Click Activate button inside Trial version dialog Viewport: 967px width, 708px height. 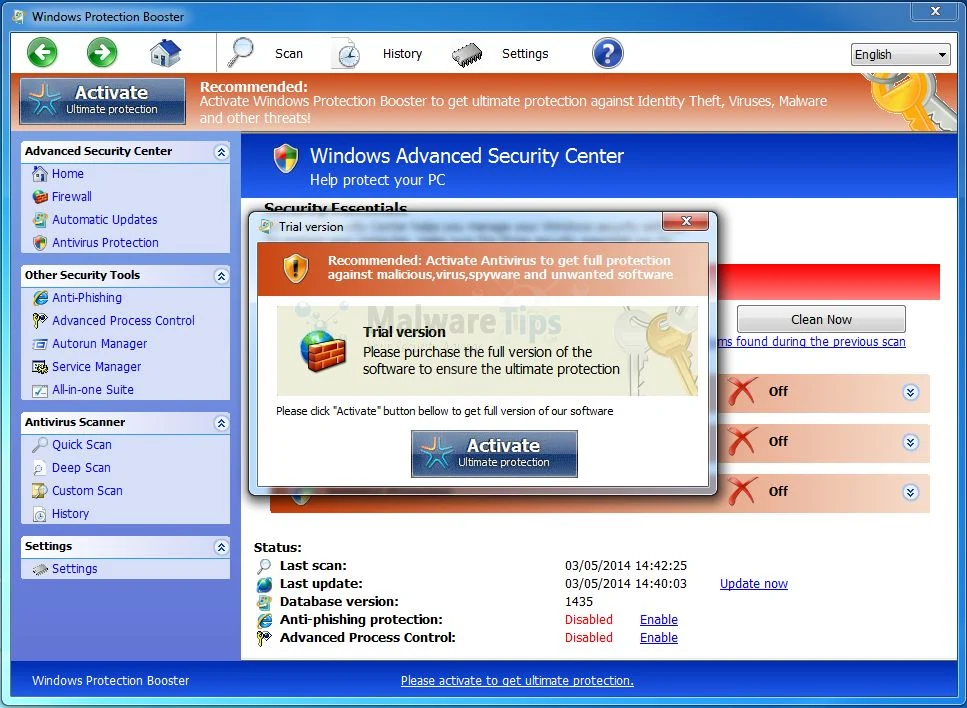tap(494, 454)
